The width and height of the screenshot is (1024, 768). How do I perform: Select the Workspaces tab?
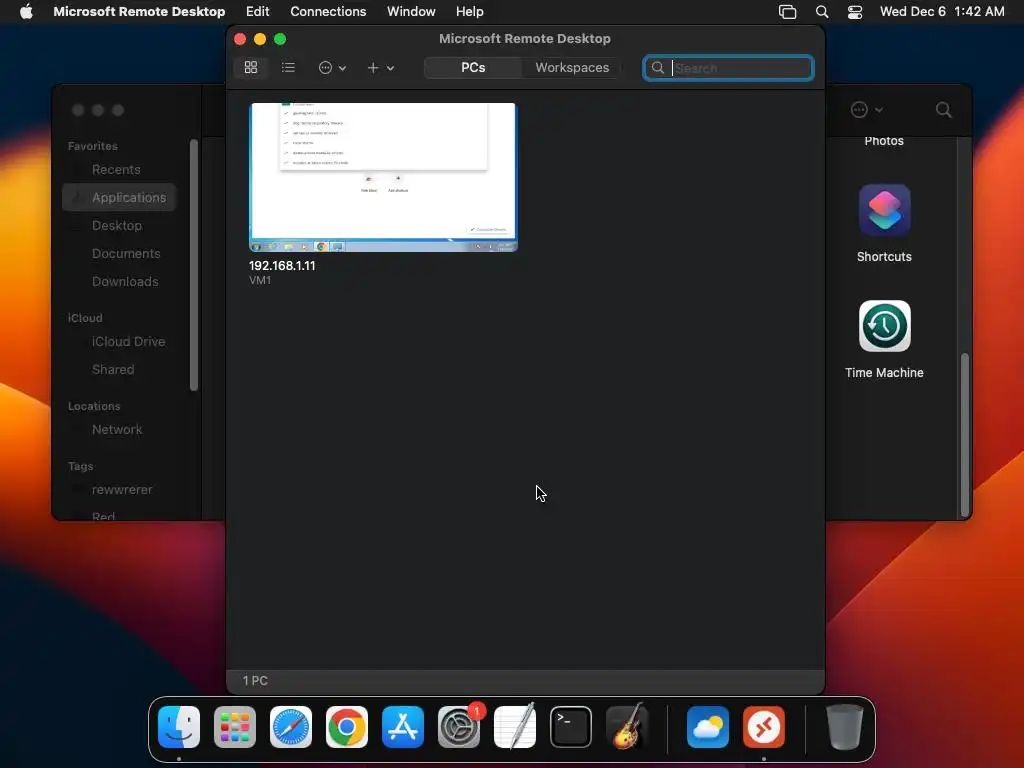[x=572, y=68]
